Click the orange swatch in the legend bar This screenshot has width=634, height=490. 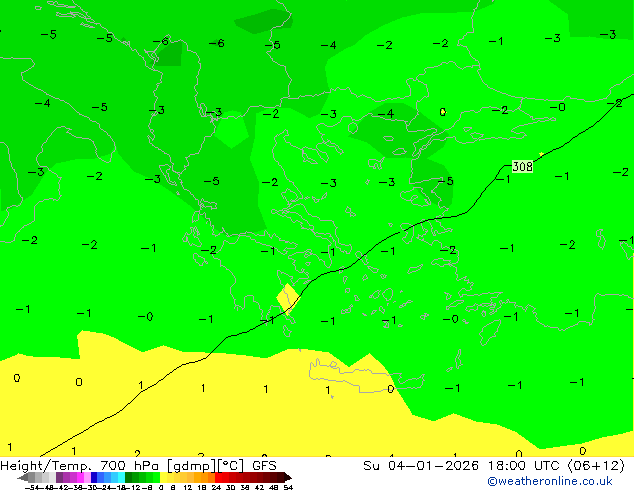pos(204,477)
